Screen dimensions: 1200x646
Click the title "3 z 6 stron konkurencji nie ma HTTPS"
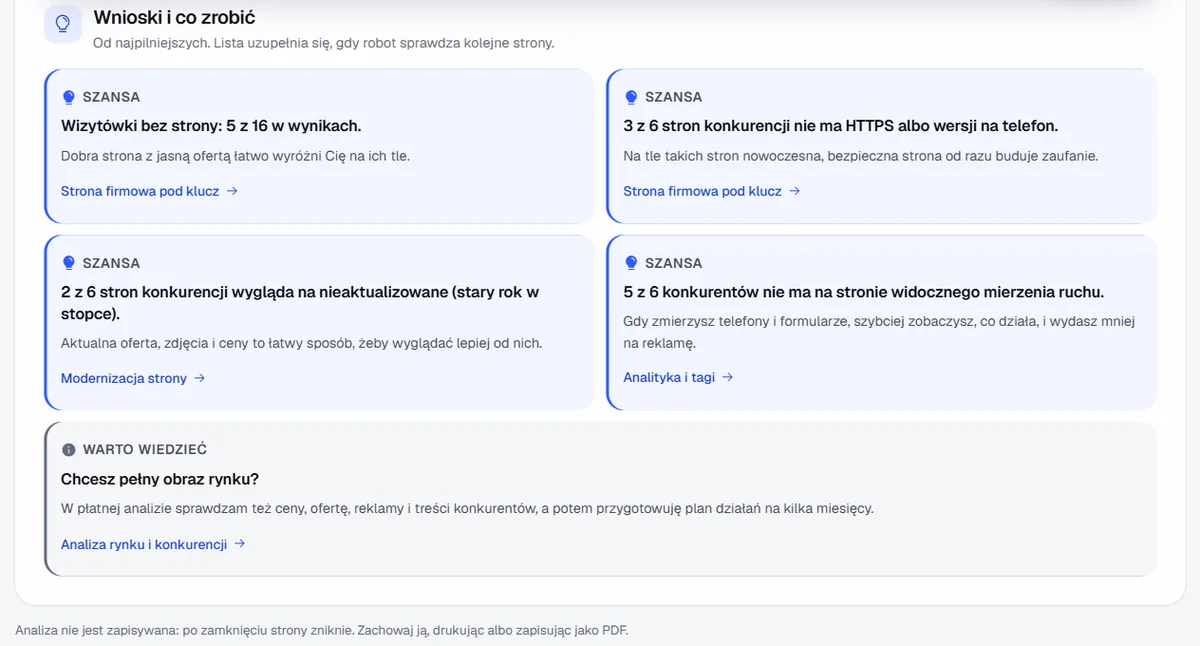point(840,126)
